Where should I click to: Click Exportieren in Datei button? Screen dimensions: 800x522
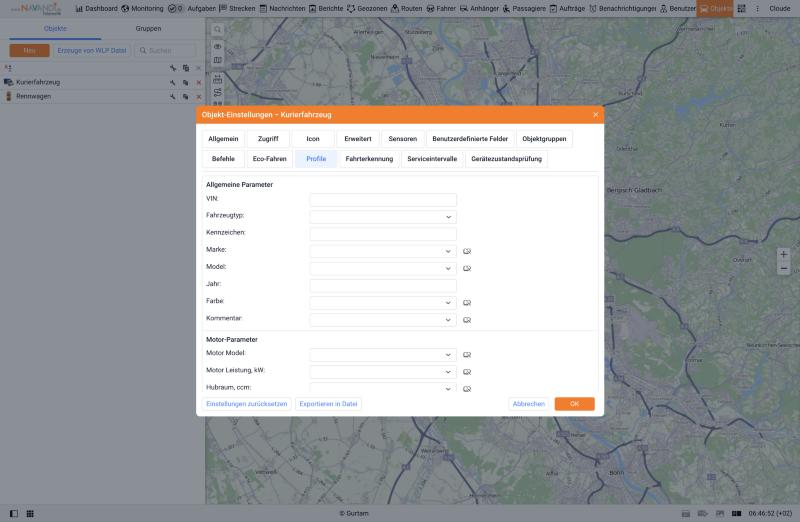tap(328, 404)
